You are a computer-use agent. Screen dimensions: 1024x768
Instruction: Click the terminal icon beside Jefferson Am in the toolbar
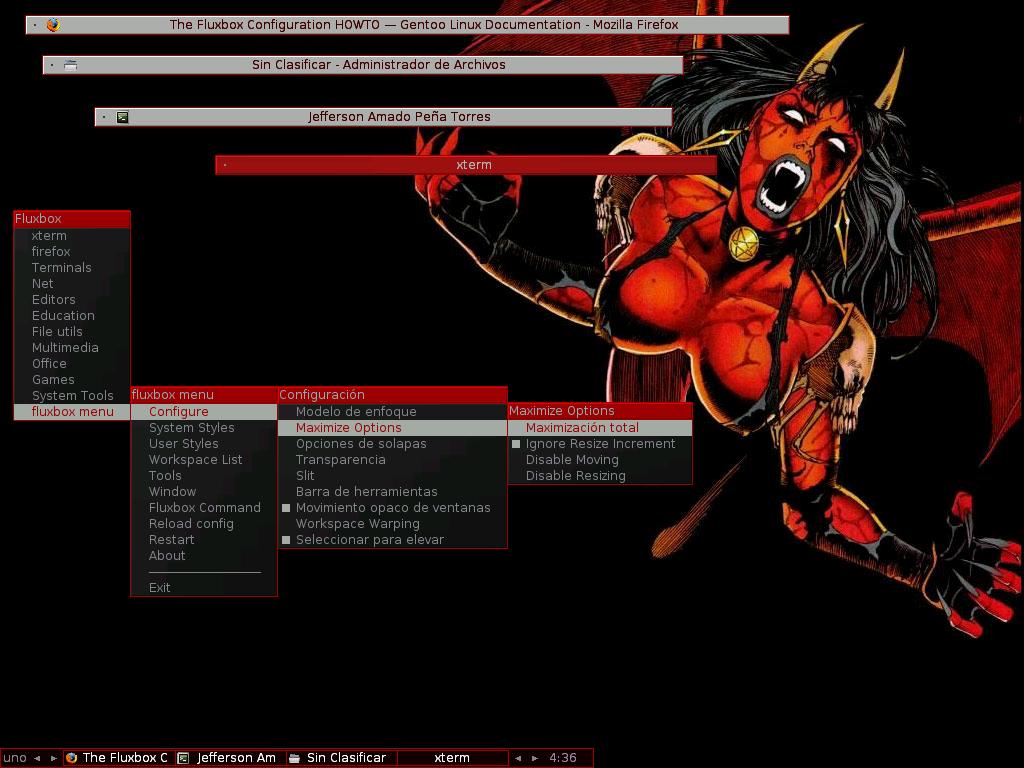184,758
